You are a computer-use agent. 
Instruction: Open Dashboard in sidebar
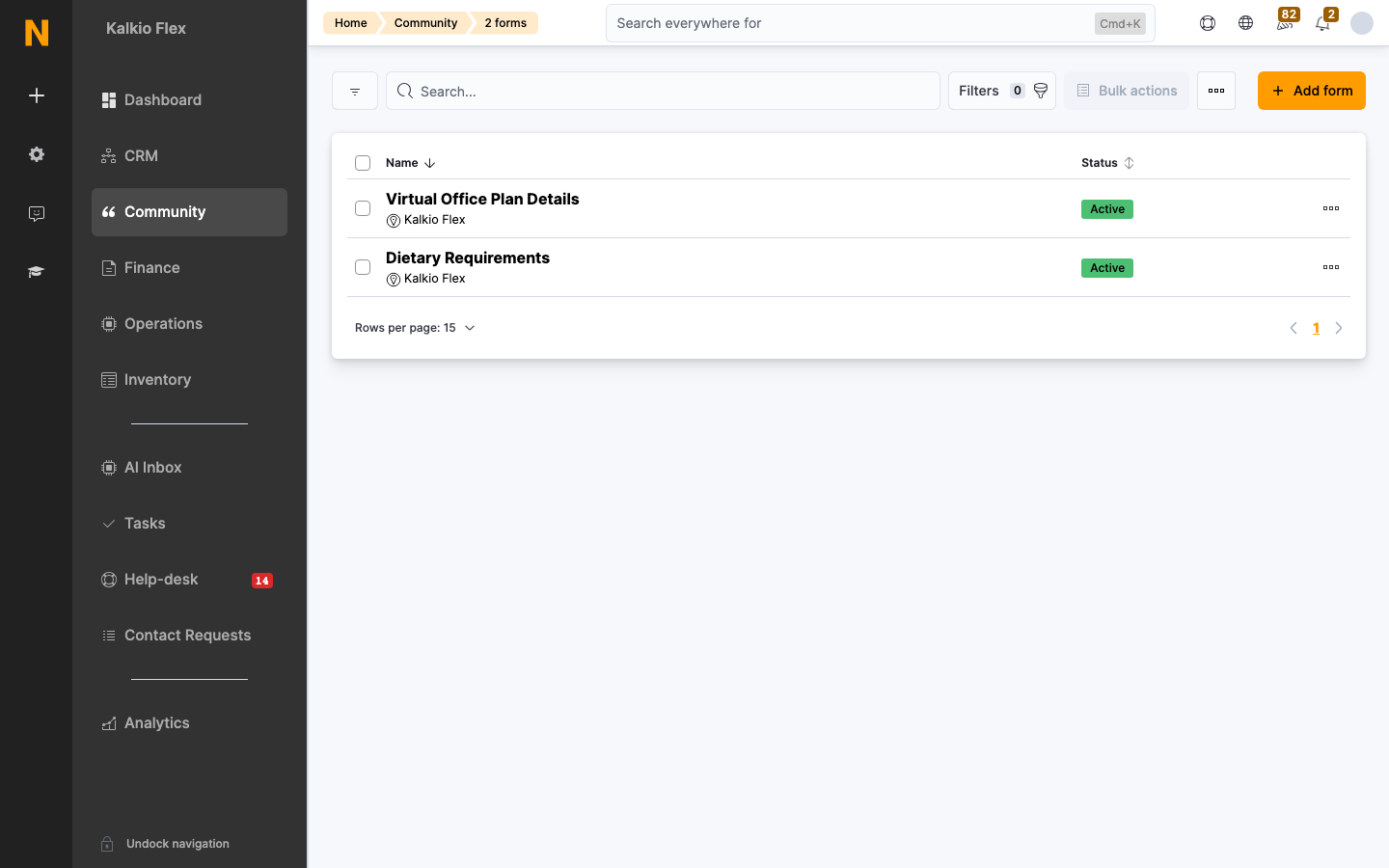coord(189,100)
